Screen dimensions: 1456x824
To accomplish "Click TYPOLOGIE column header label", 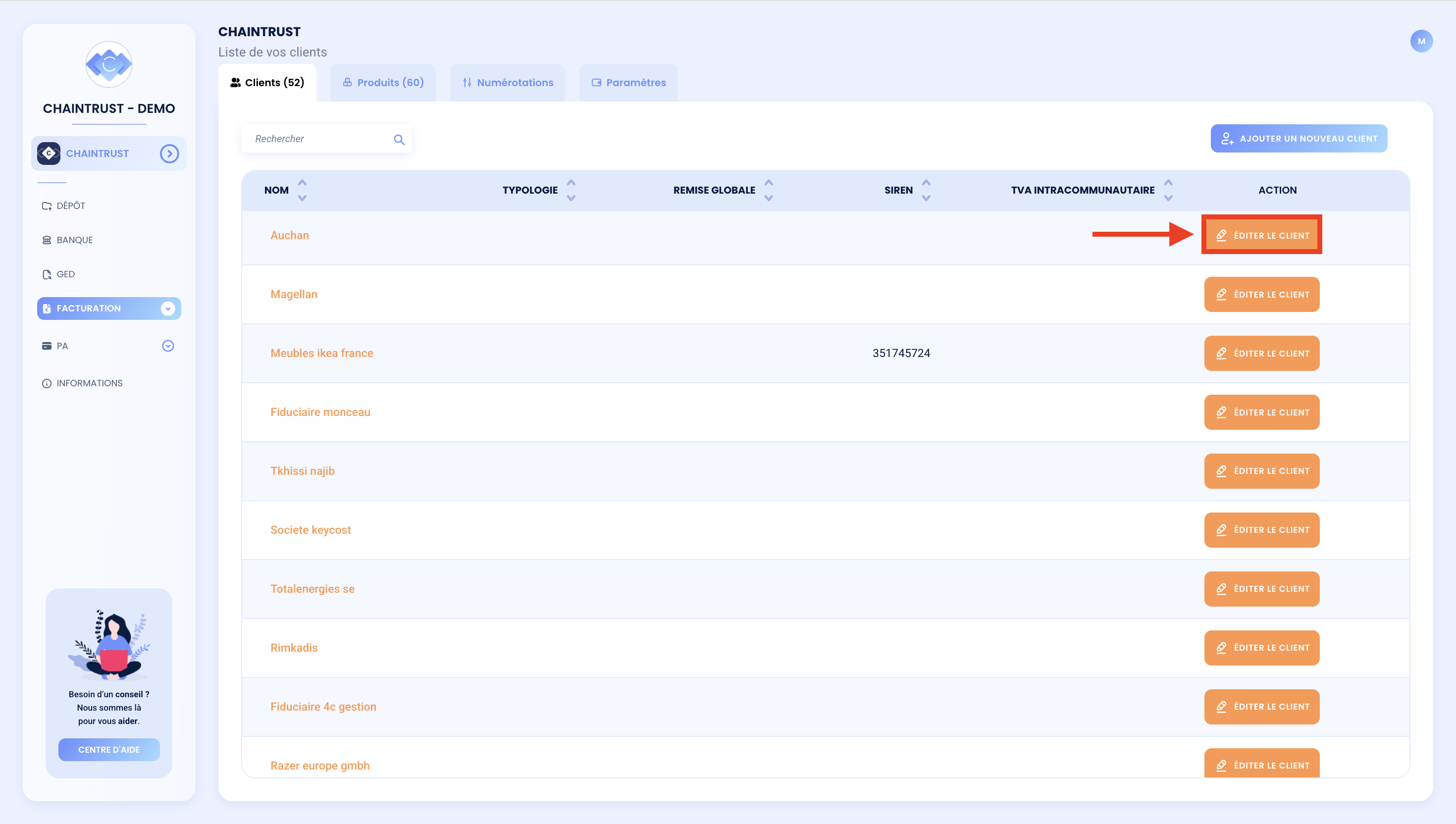I will point(530,190).
